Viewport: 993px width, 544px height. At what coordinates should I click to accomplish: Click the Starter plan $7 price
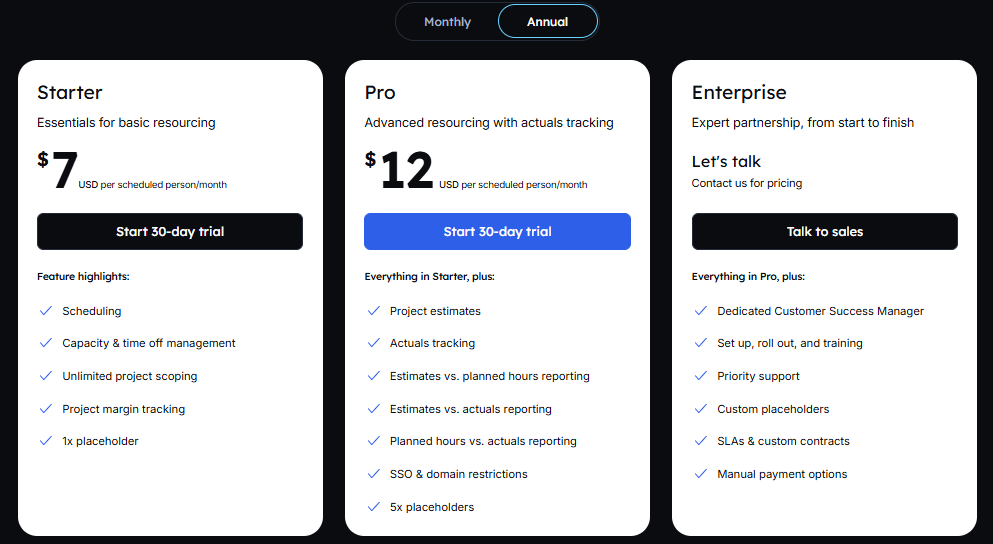(x=62, y=172)
